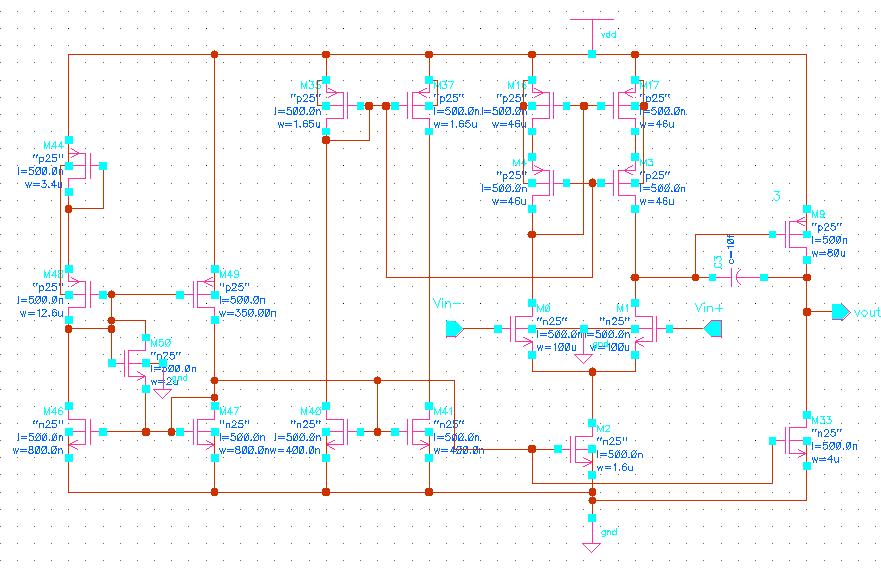Click the "w=1.65u" label under M35

tap(299, 124)
